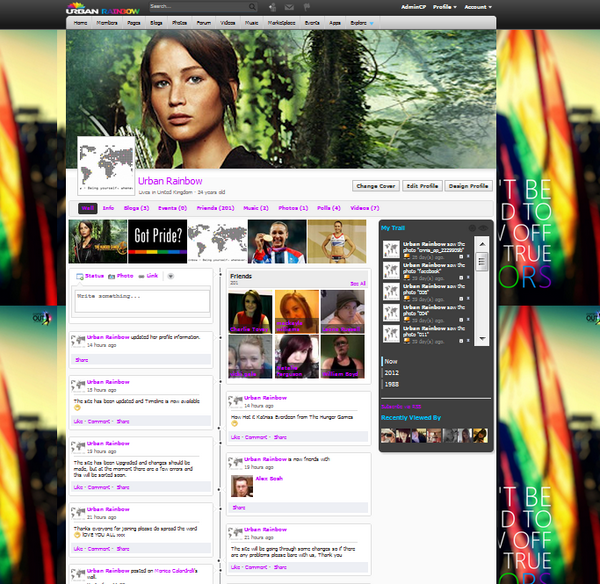The height and width of the screenshot is (584, 600).
Task: Click Alex Bosh's avatar photo
Action: pyautogui.click(x=242, y=486)
